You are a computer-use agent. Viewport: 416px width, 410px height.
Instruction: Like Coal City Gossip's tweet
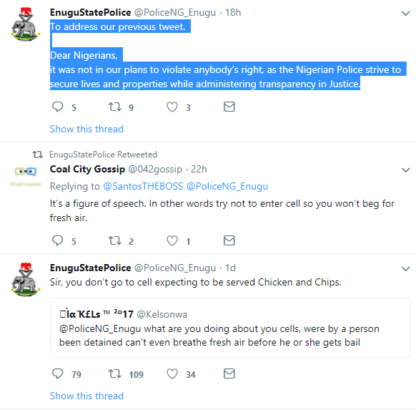coord(172,241)
